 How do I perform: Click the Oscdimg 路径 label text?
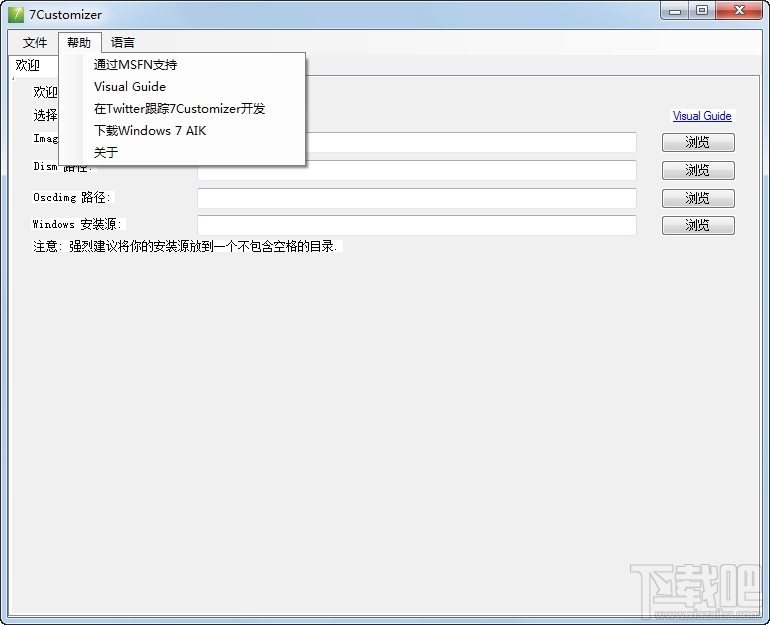73,197
